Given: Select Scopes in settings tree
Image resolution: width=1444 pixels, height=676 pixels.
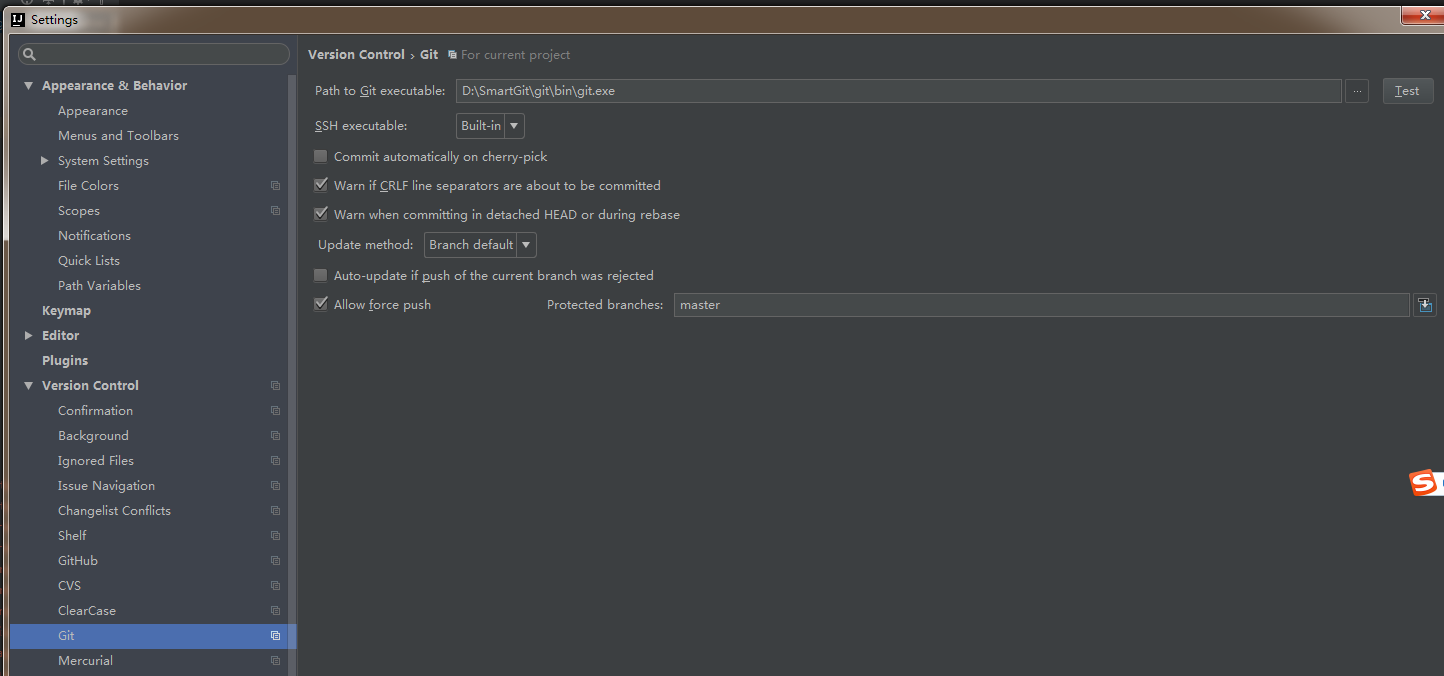Looking at the screenshot, I should click(x=79, y=211).
